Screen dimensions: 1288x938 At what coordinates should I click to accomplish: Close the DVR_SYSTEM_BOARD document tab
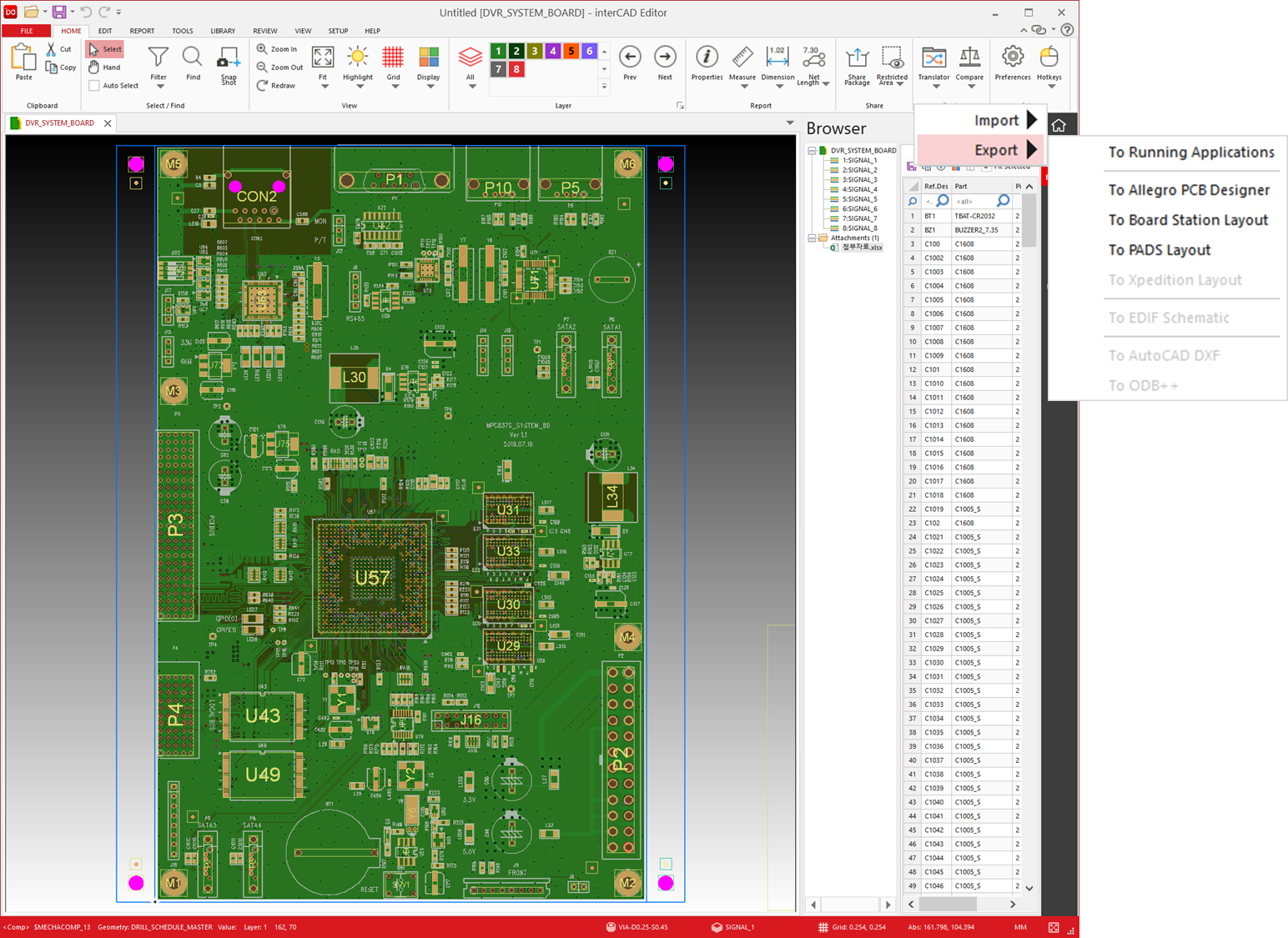tap(108, 123)
